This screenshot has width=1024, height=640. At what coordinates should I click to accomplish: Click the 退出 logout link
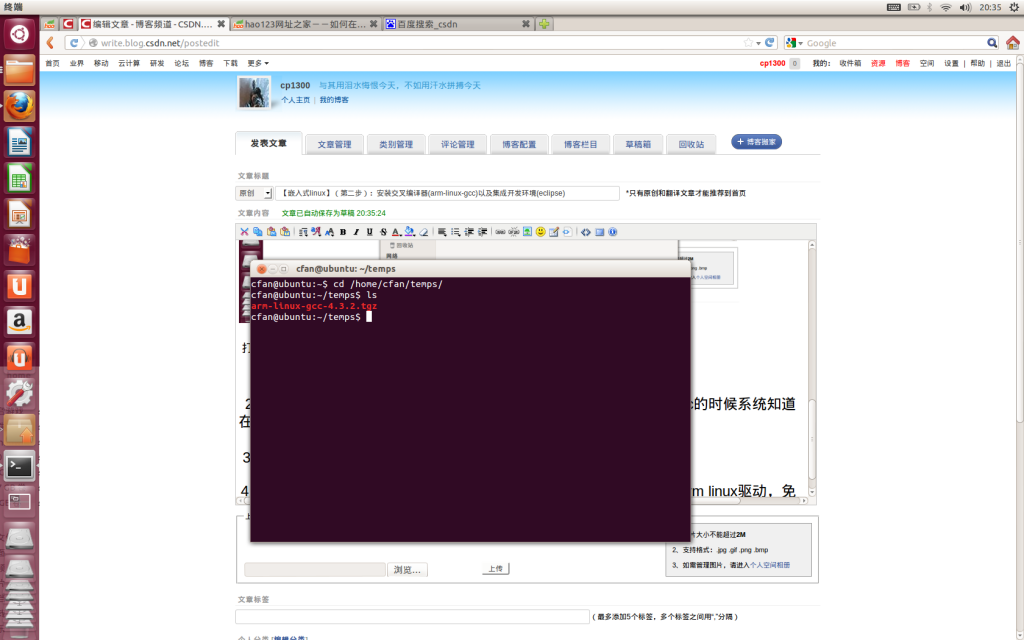click(x=1004, y=63)
